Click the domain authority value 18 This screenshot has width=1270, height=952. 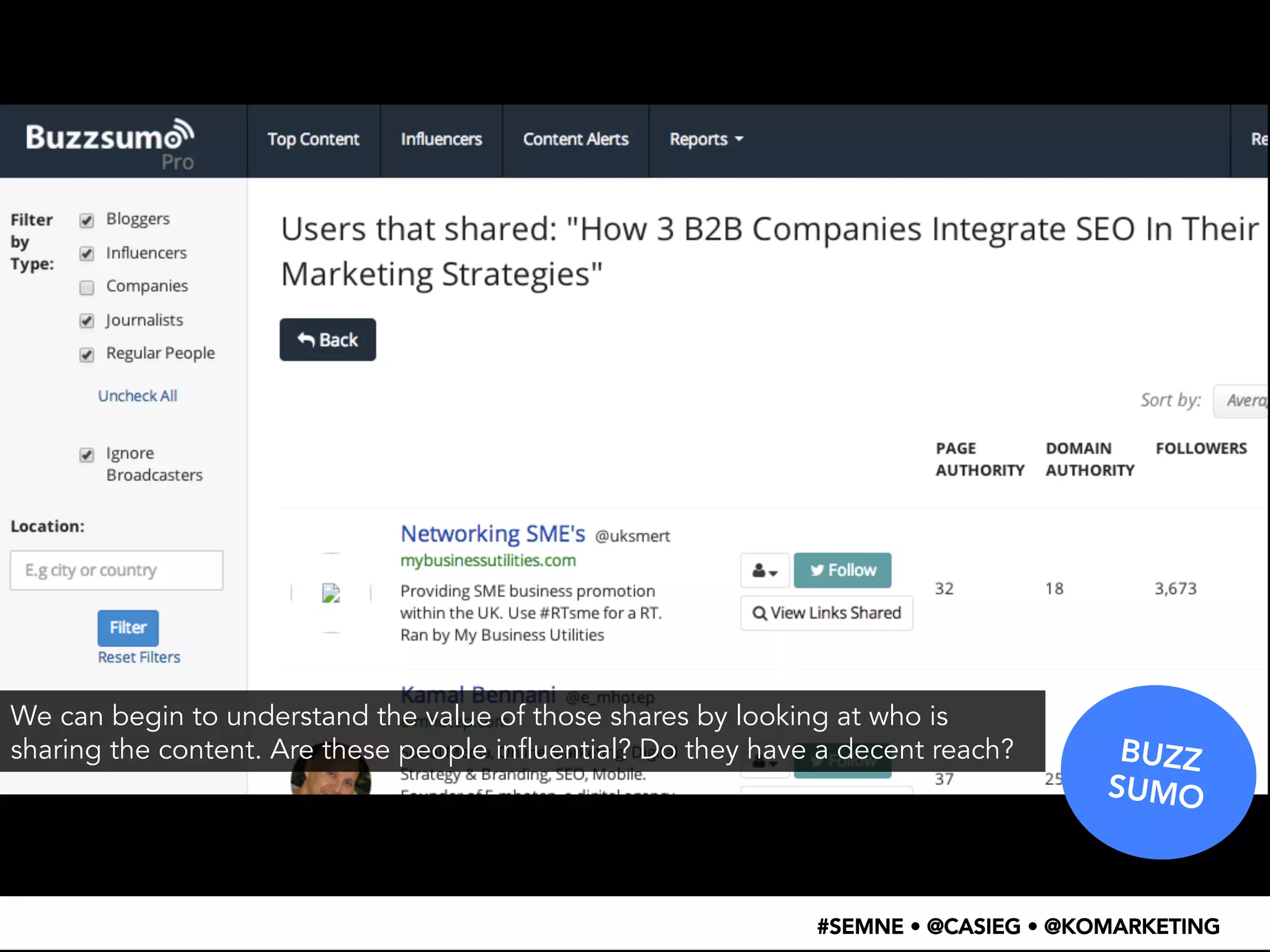pyautogui.click(x=1054, y=589)
